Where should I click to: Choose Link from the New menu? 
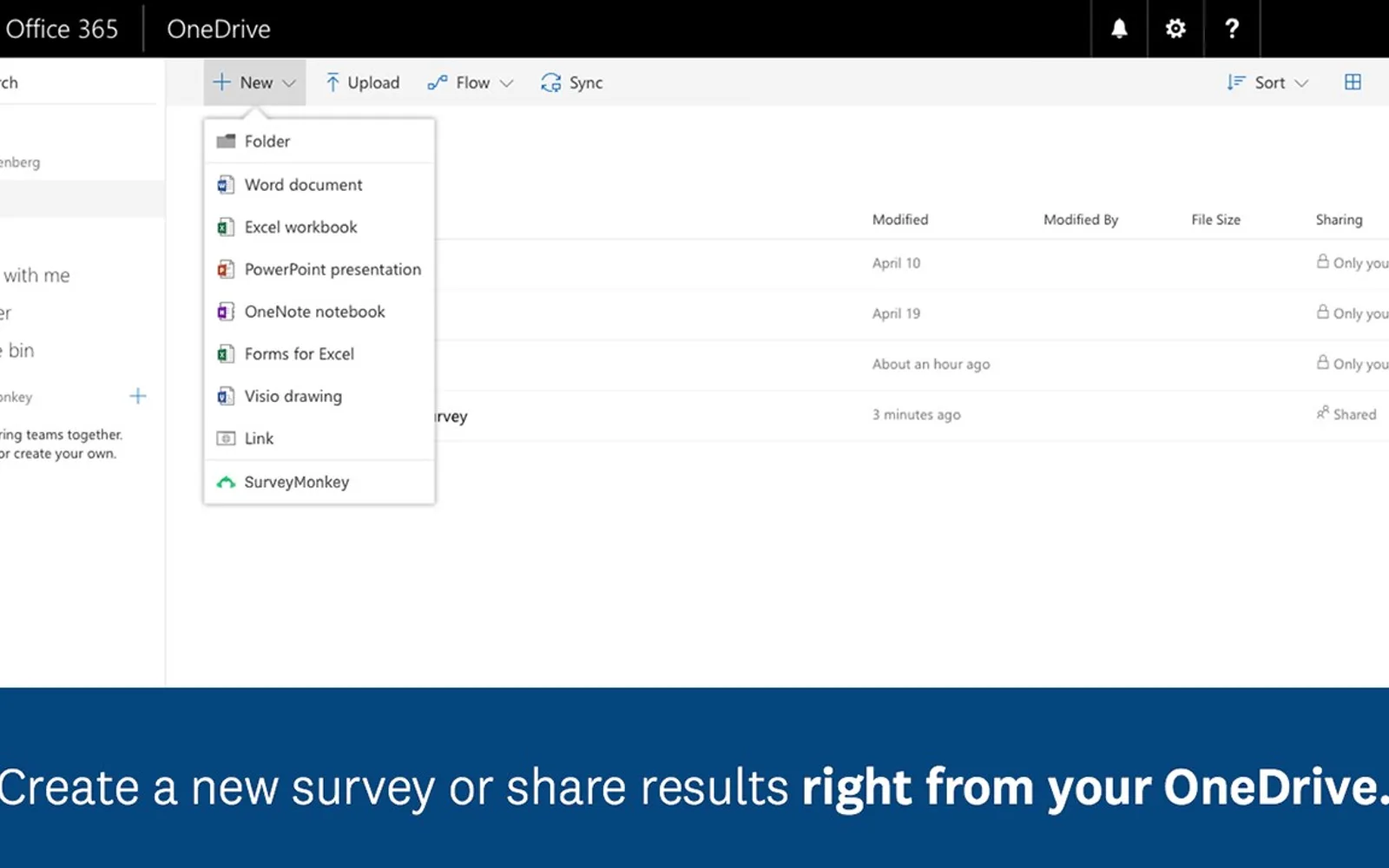319,438
